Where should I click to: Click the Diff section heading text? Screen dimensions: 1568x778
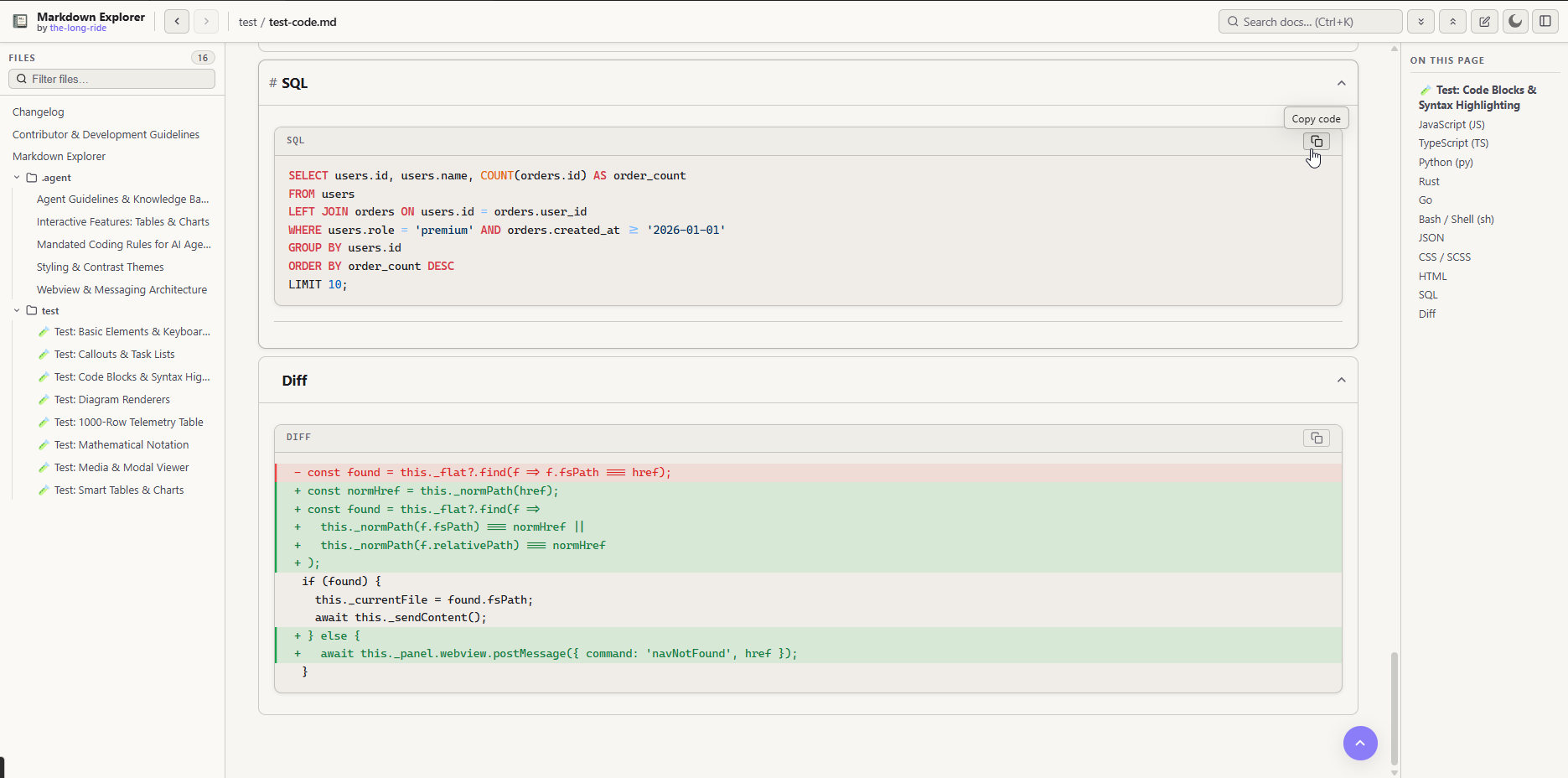(294, 381)
